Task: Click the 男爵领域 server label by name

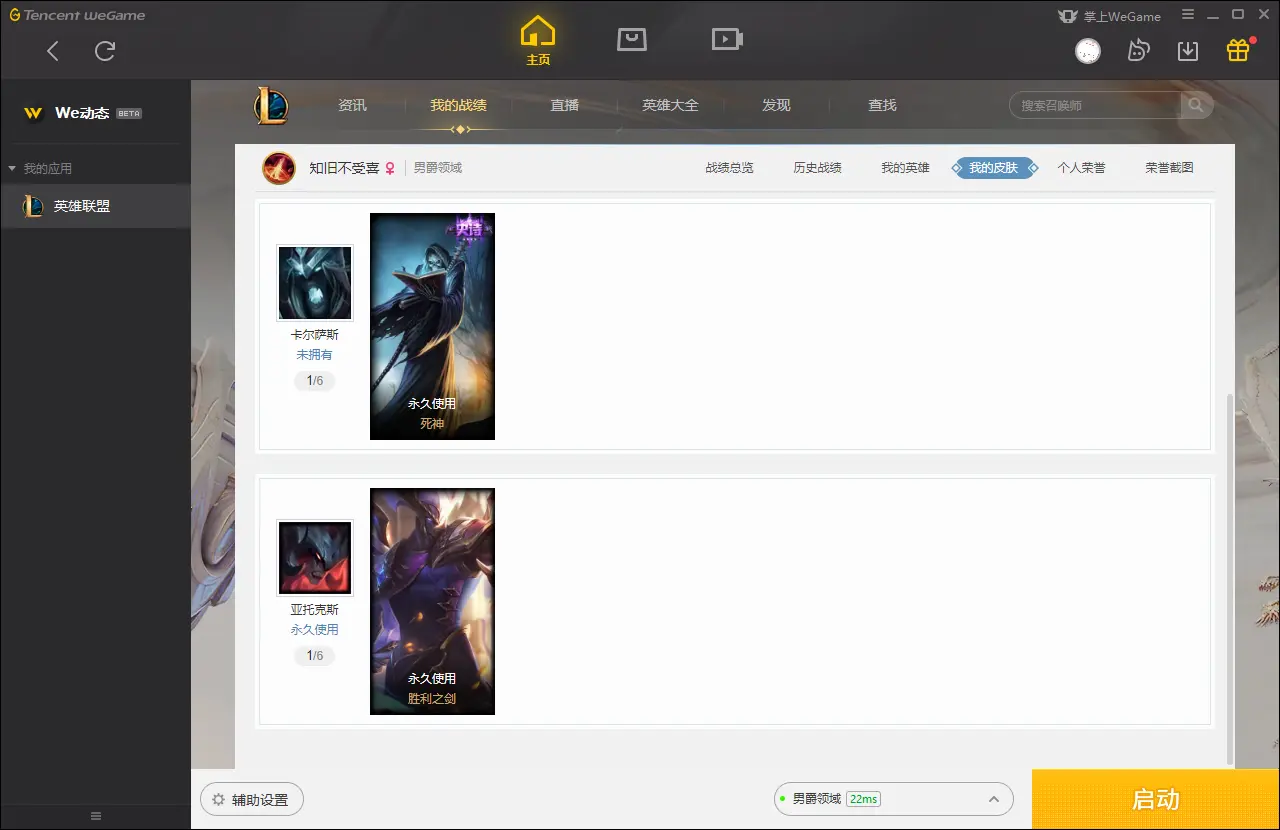Action: (438, 168)
